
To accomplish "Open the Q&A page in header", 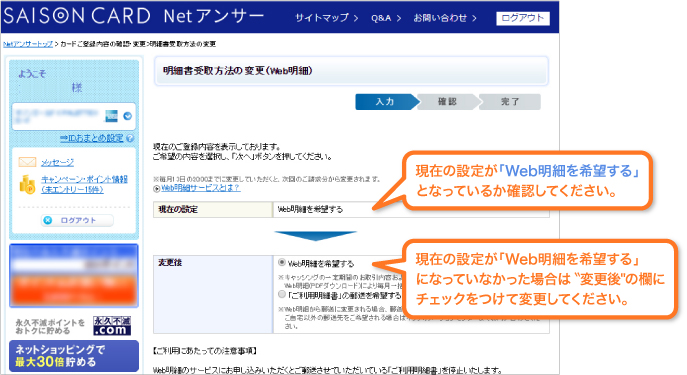I will pos(386,18).
